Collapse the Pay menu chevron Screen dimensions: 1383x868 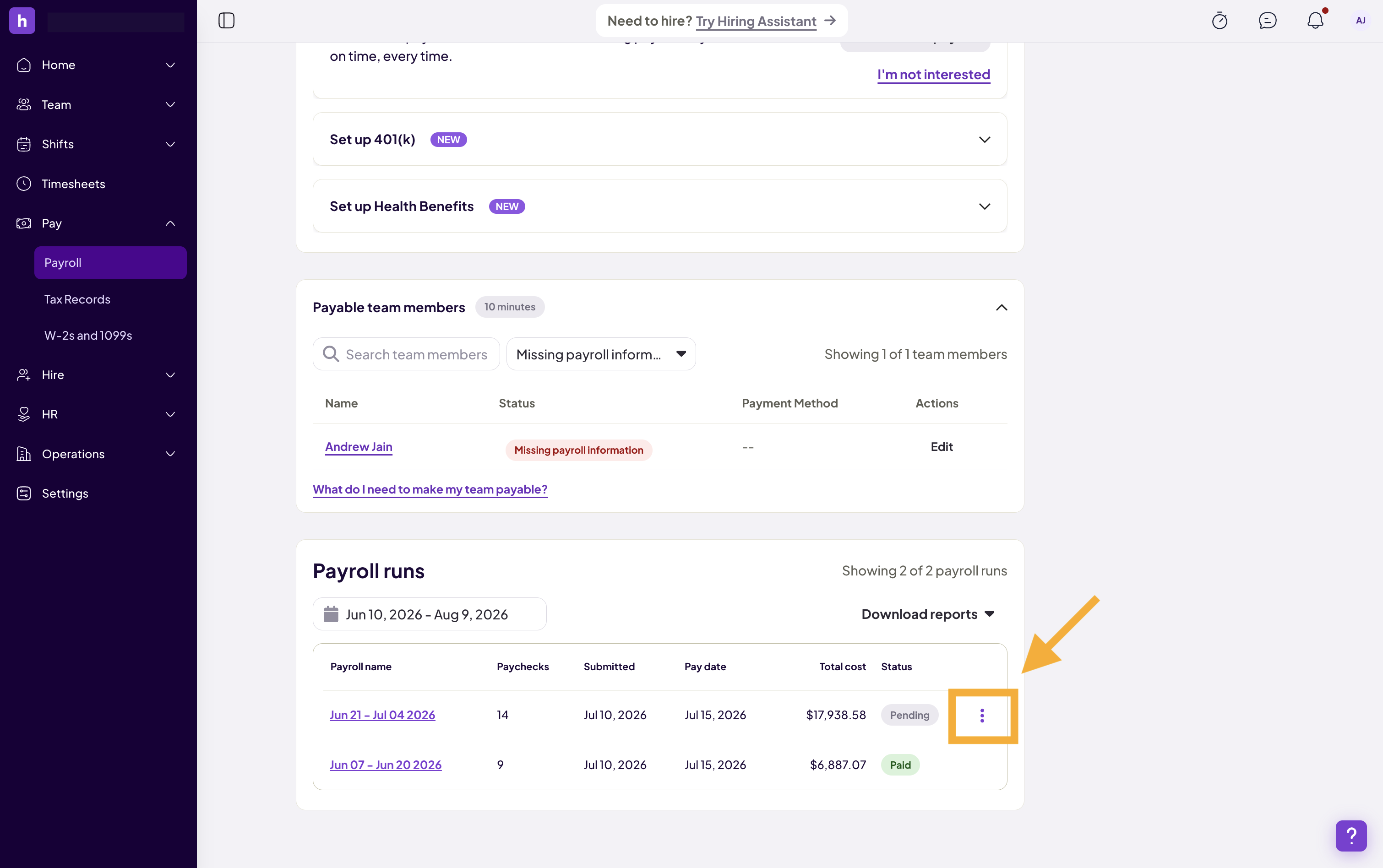coord(170,223)
